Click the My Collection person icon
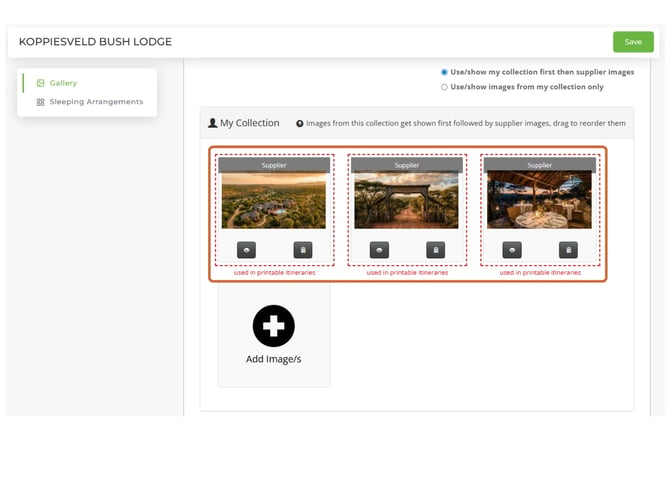670x482 pixels. click(x=212, y=123)
